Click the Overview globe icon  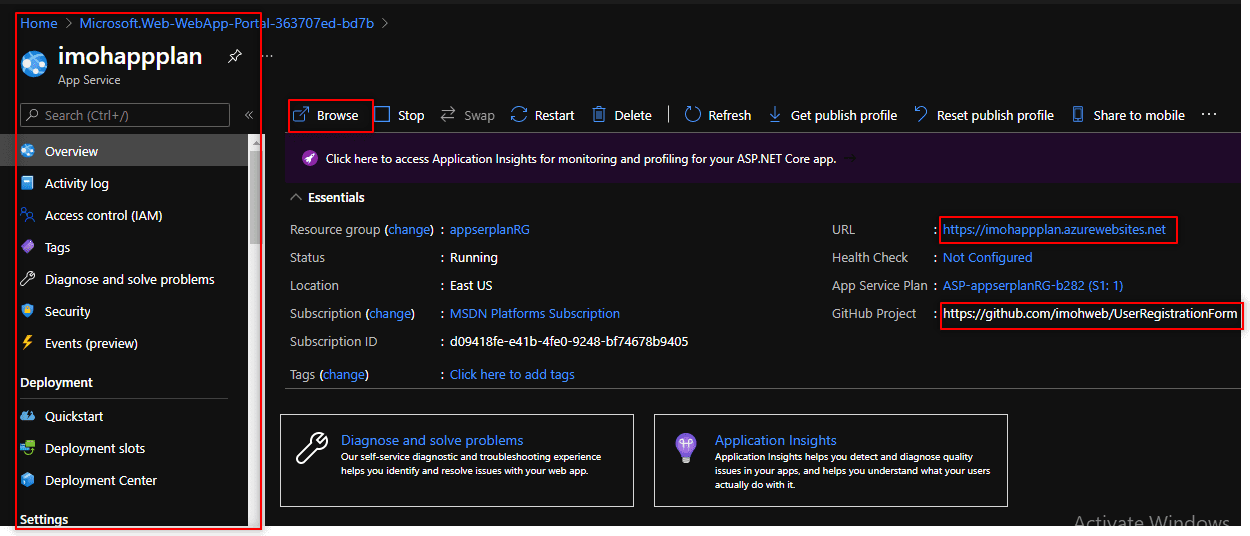tap(28, 151)
